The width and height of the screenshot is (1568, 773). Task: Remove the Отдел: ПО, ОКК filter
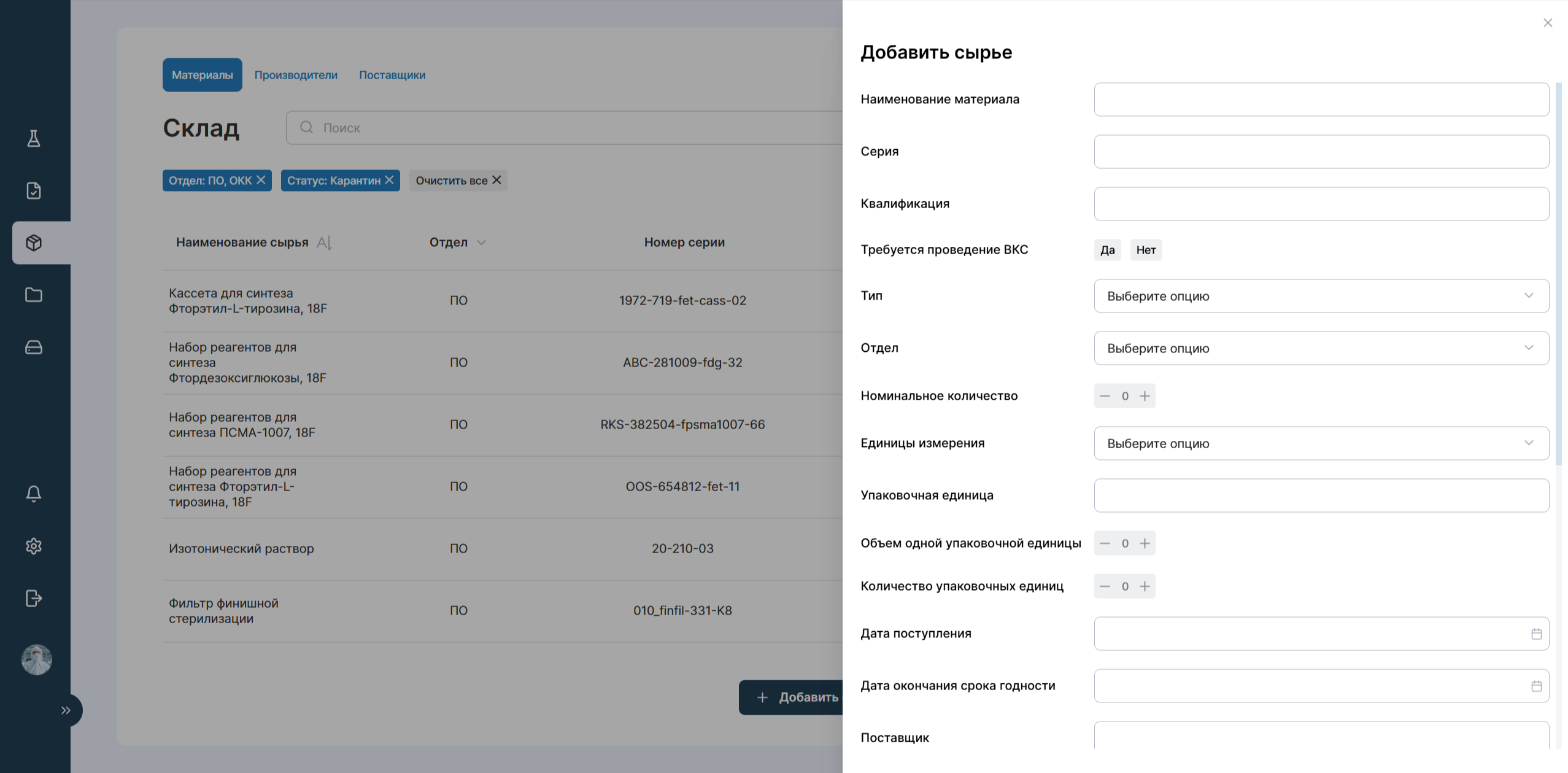tap(261, 180)
